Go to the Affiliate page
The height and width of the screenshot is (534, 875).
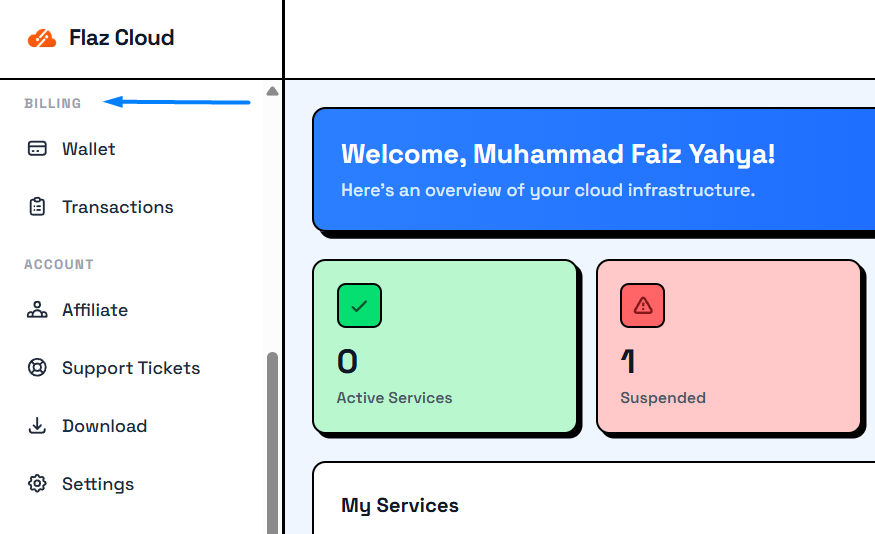pyautogui.click(x=95, y=310)
